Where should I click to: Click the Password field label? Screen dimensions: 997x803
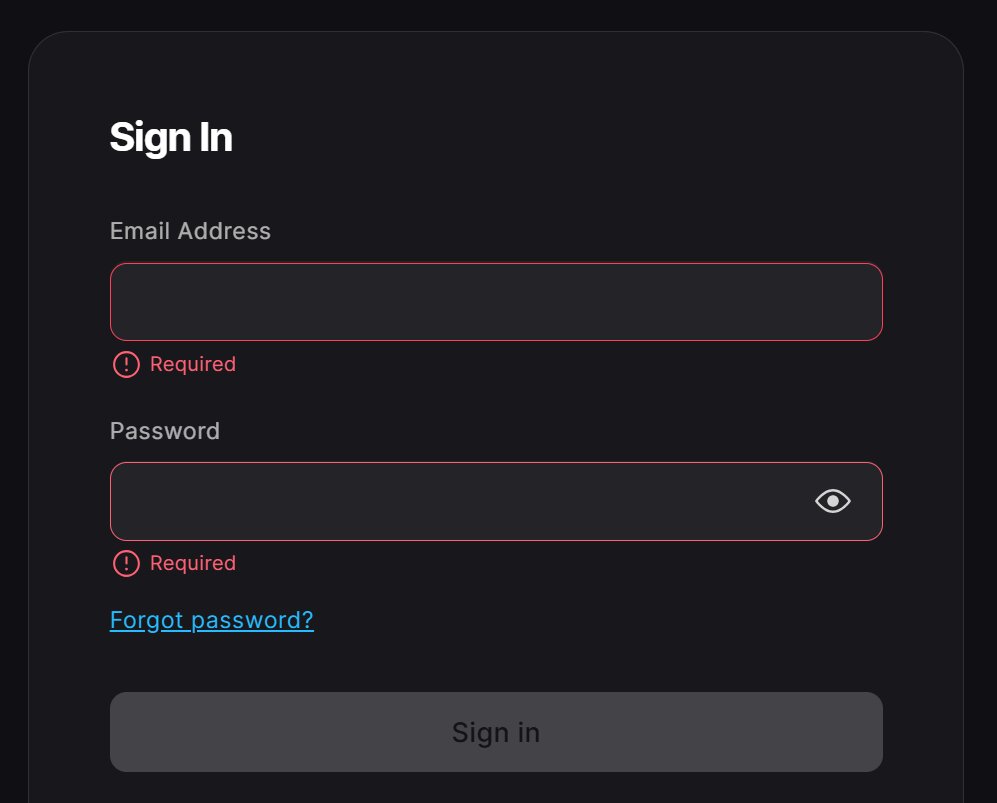click(164, 431)
